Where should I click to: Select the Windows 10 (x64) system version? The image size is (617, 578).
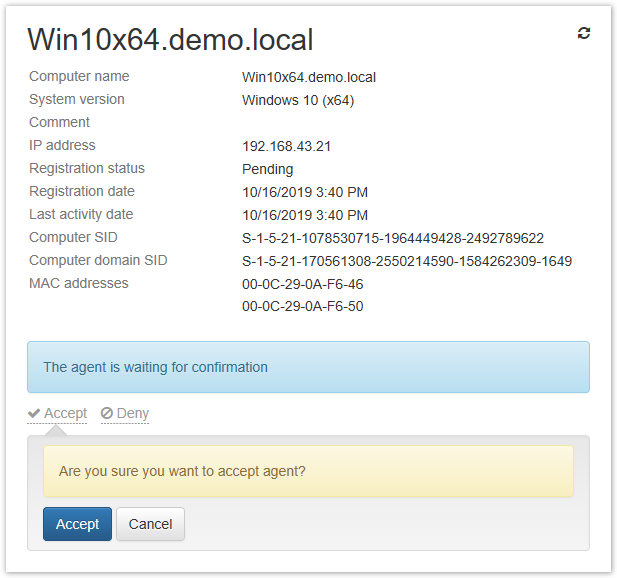(298, 100)
